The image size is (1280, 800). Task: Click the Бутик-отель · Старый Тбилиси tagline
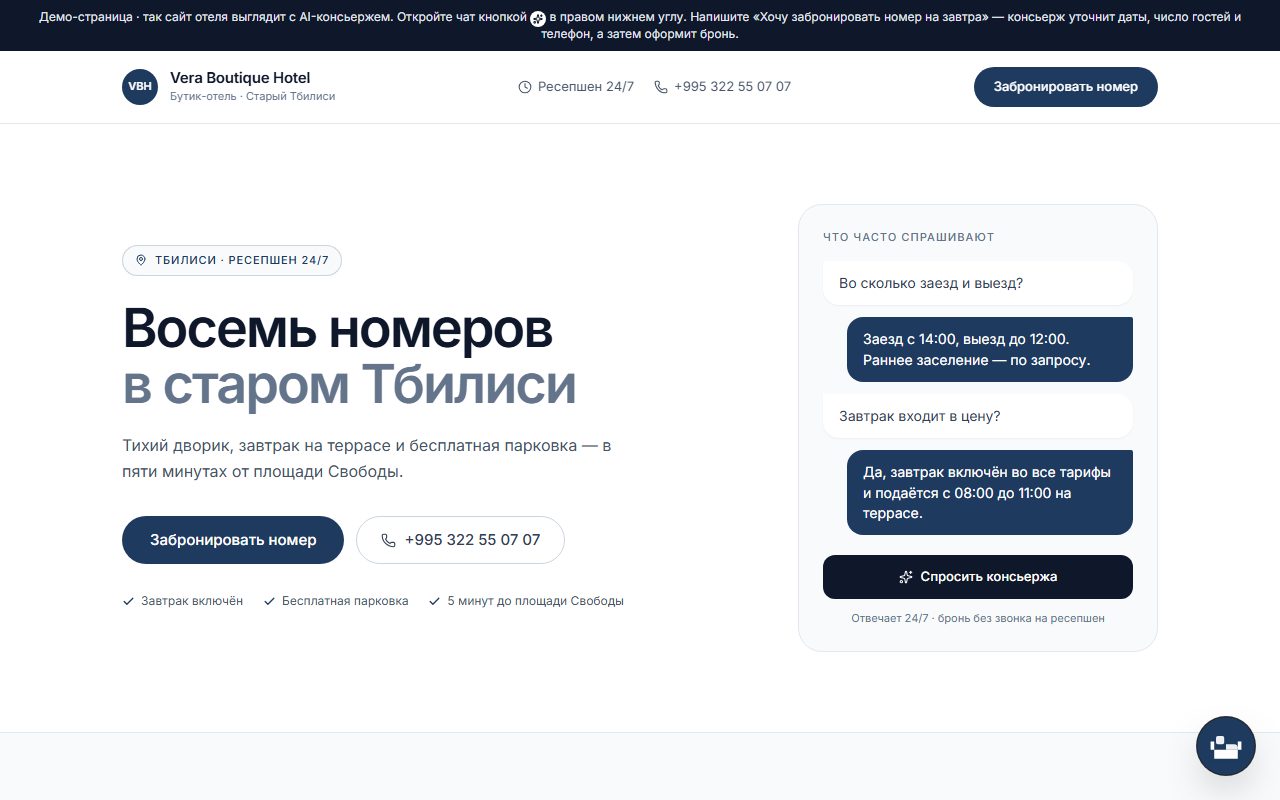pyautogui.click(x=253, y=96)
